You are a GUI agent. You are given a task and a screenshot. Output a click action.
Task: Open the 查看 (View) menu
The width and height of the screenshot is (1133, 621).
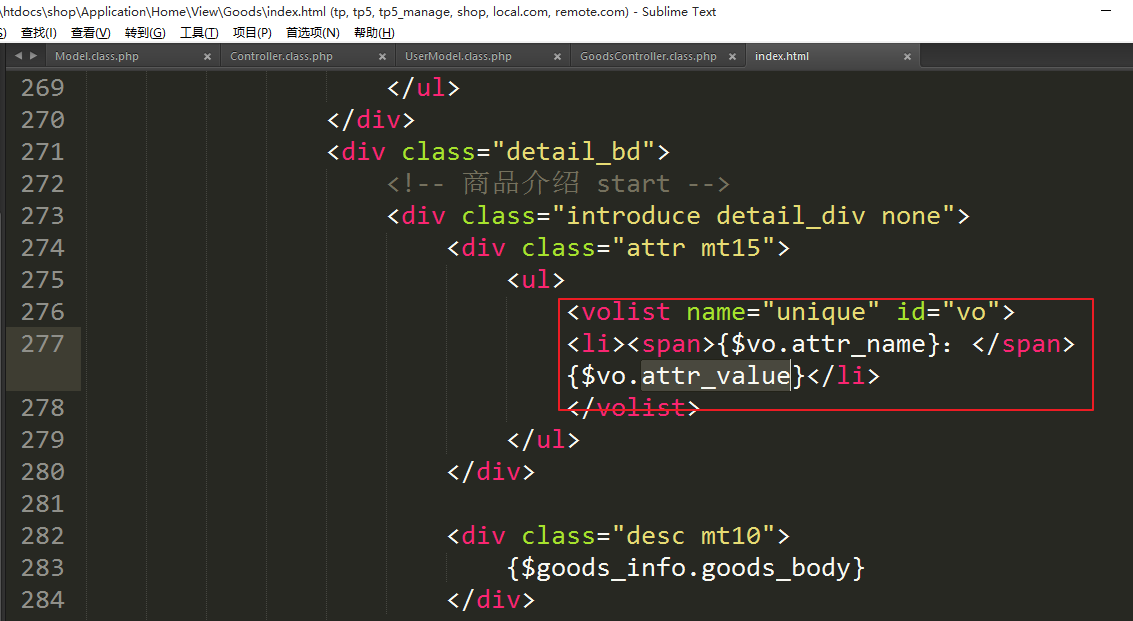(90, 33)
